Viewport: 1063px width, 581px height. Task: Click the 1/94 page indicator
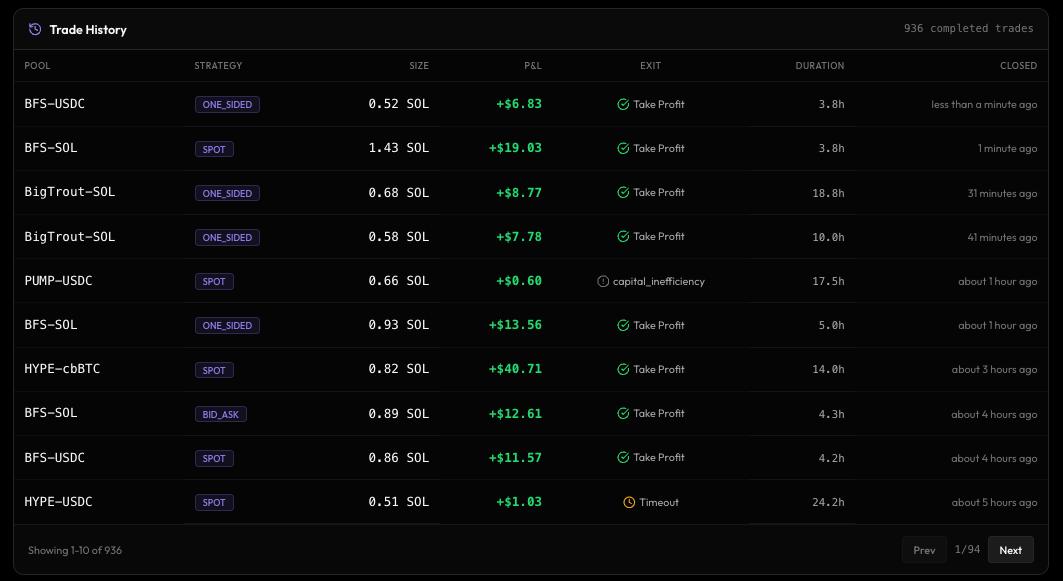click(967, 549)
